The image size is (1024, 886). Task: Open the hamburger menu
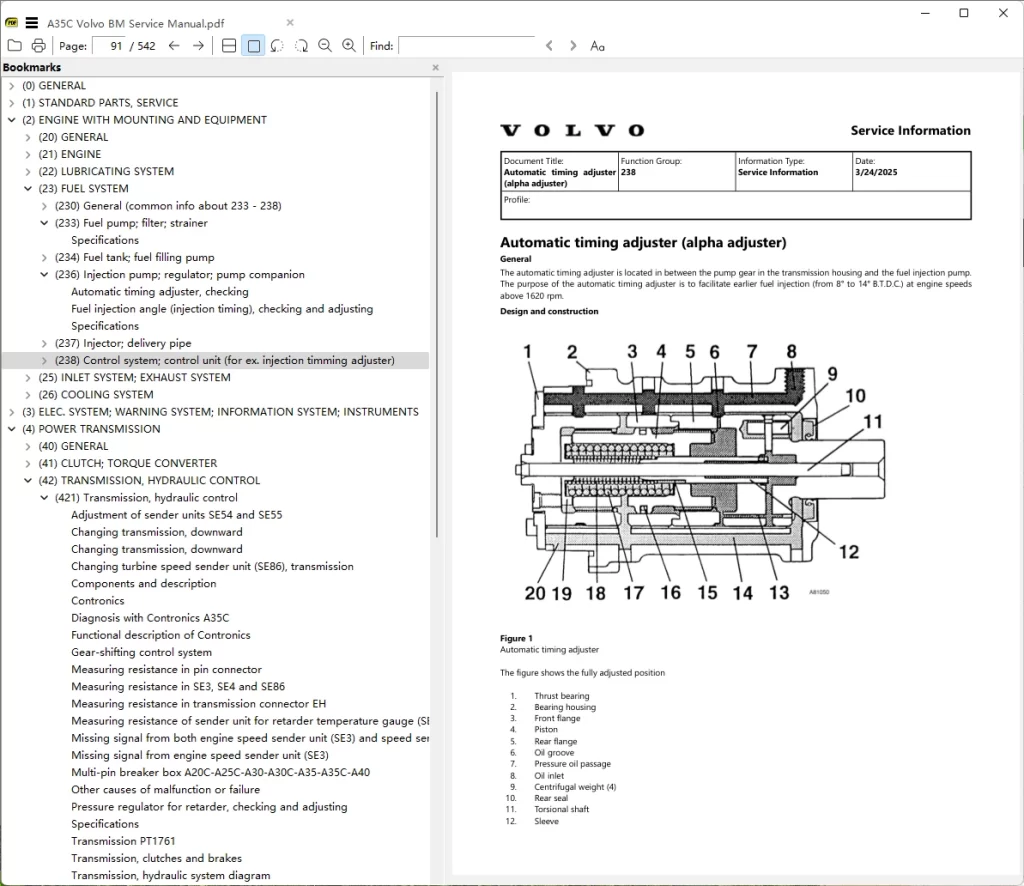[31, 23]
